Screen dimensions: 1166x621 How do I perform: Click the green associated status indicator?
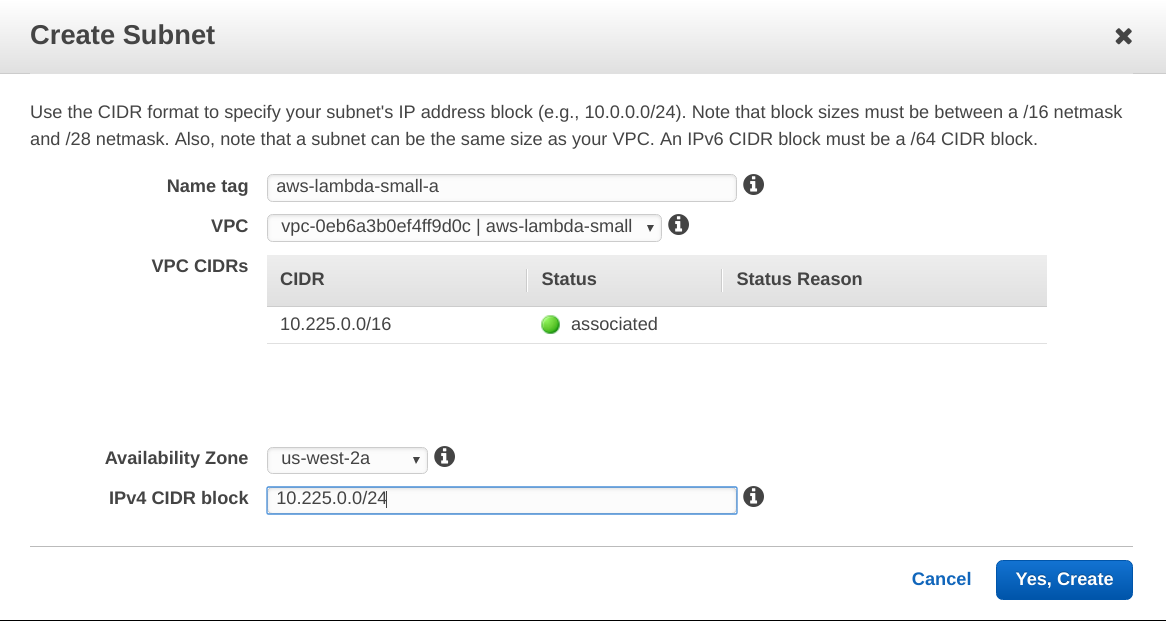click(x=550, y=324)
